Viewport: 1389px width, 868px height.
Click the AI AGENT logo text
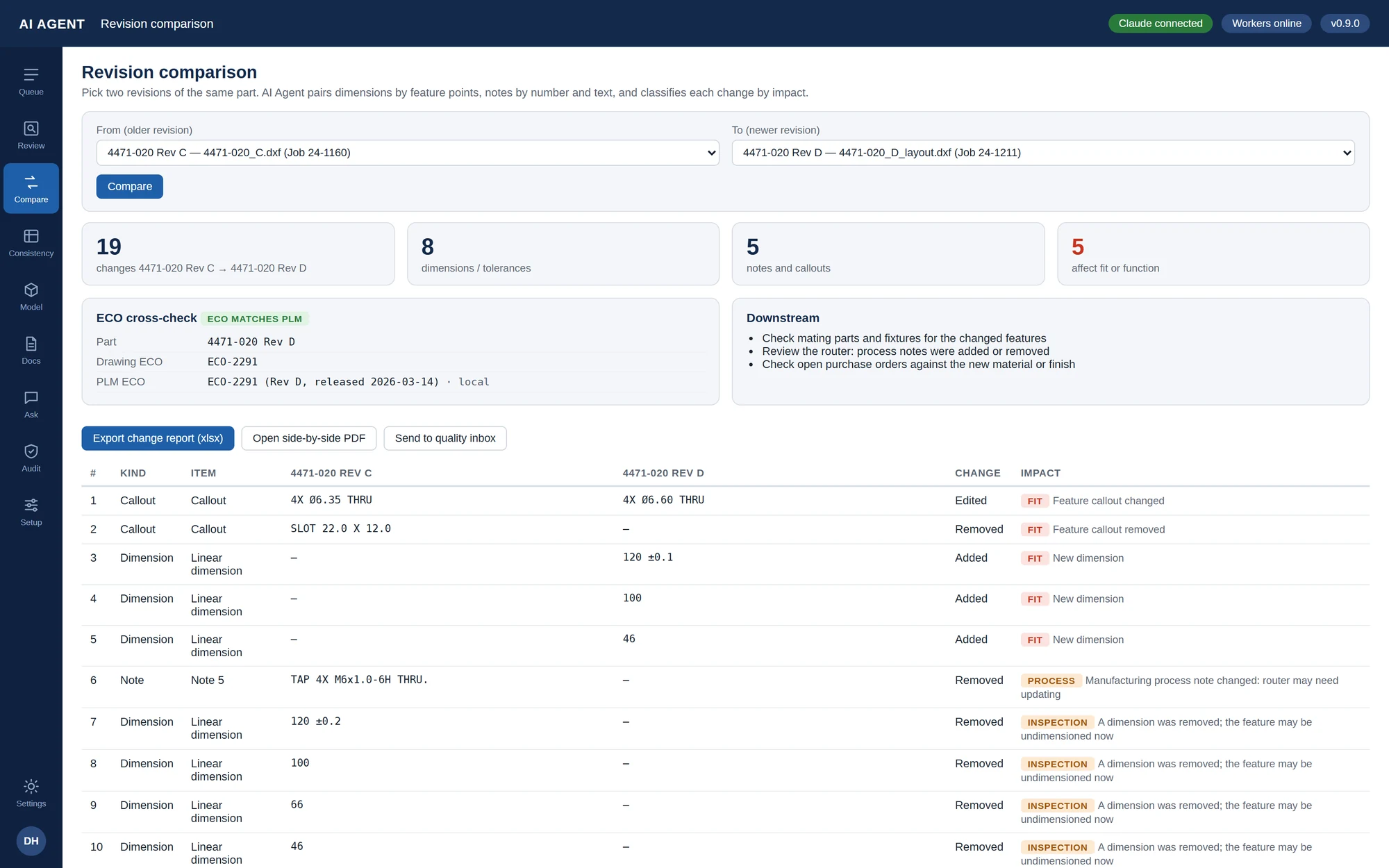click(52, 24)
